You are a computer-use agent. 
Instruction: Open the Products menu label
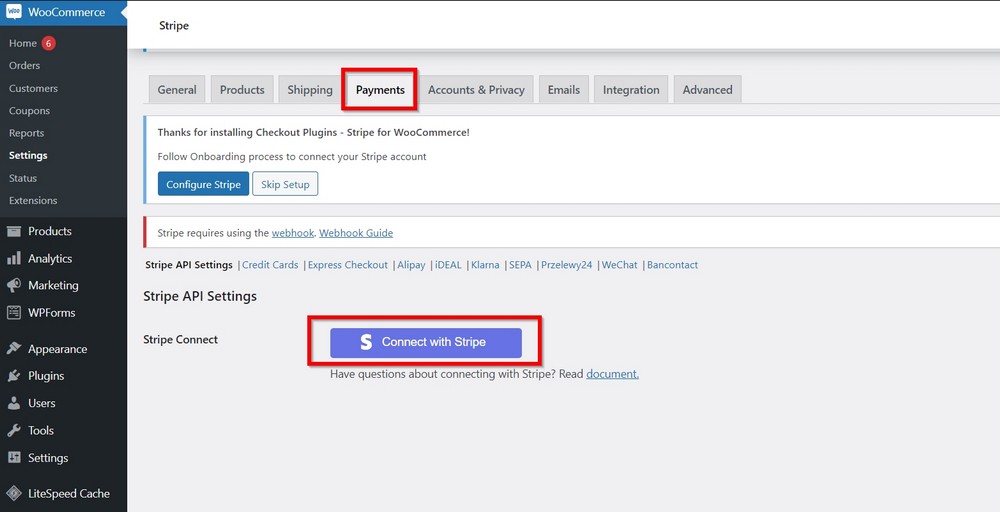(50, 231)
